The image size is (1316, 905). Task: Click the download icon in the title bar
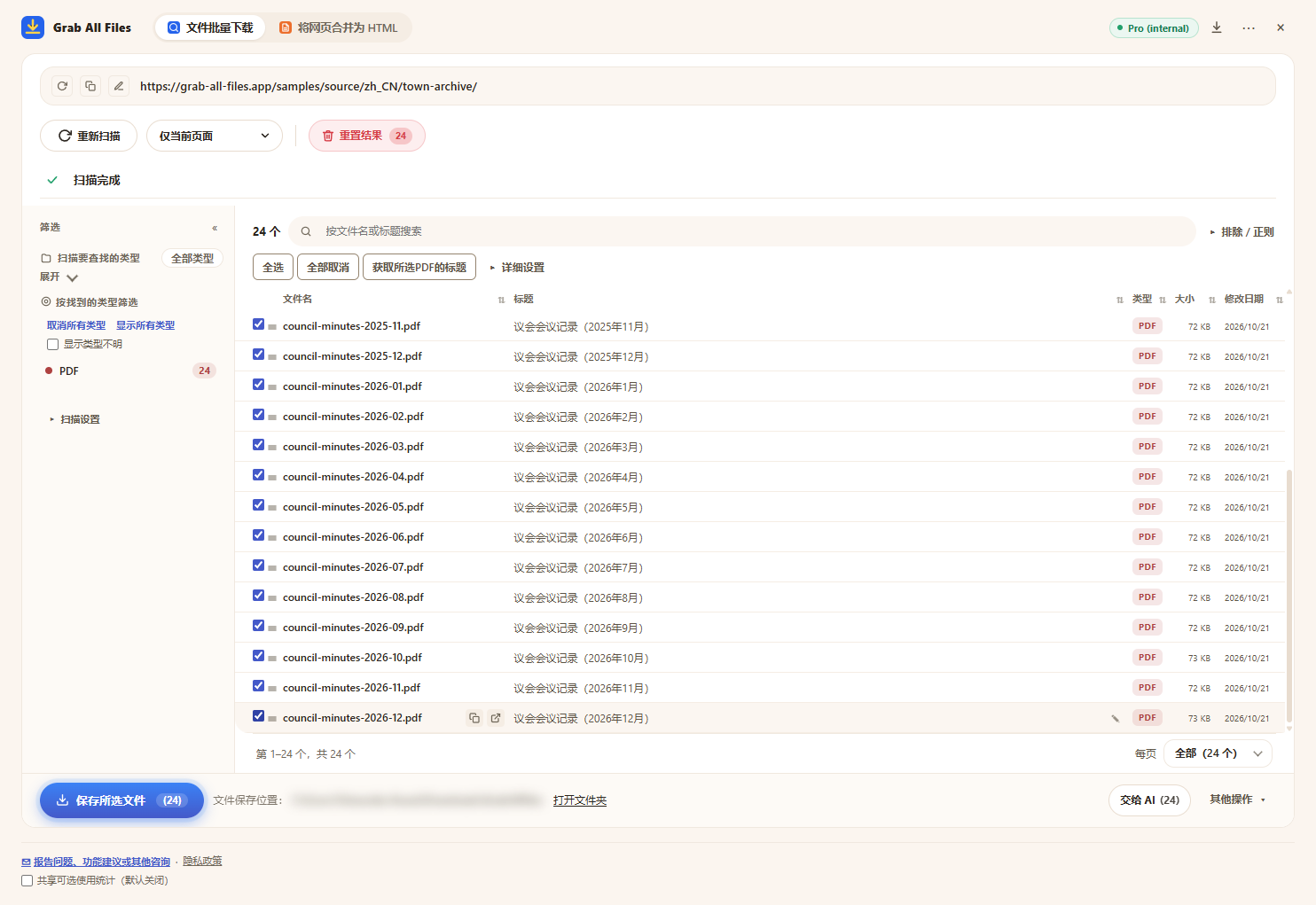click(x=1217, y=27)
